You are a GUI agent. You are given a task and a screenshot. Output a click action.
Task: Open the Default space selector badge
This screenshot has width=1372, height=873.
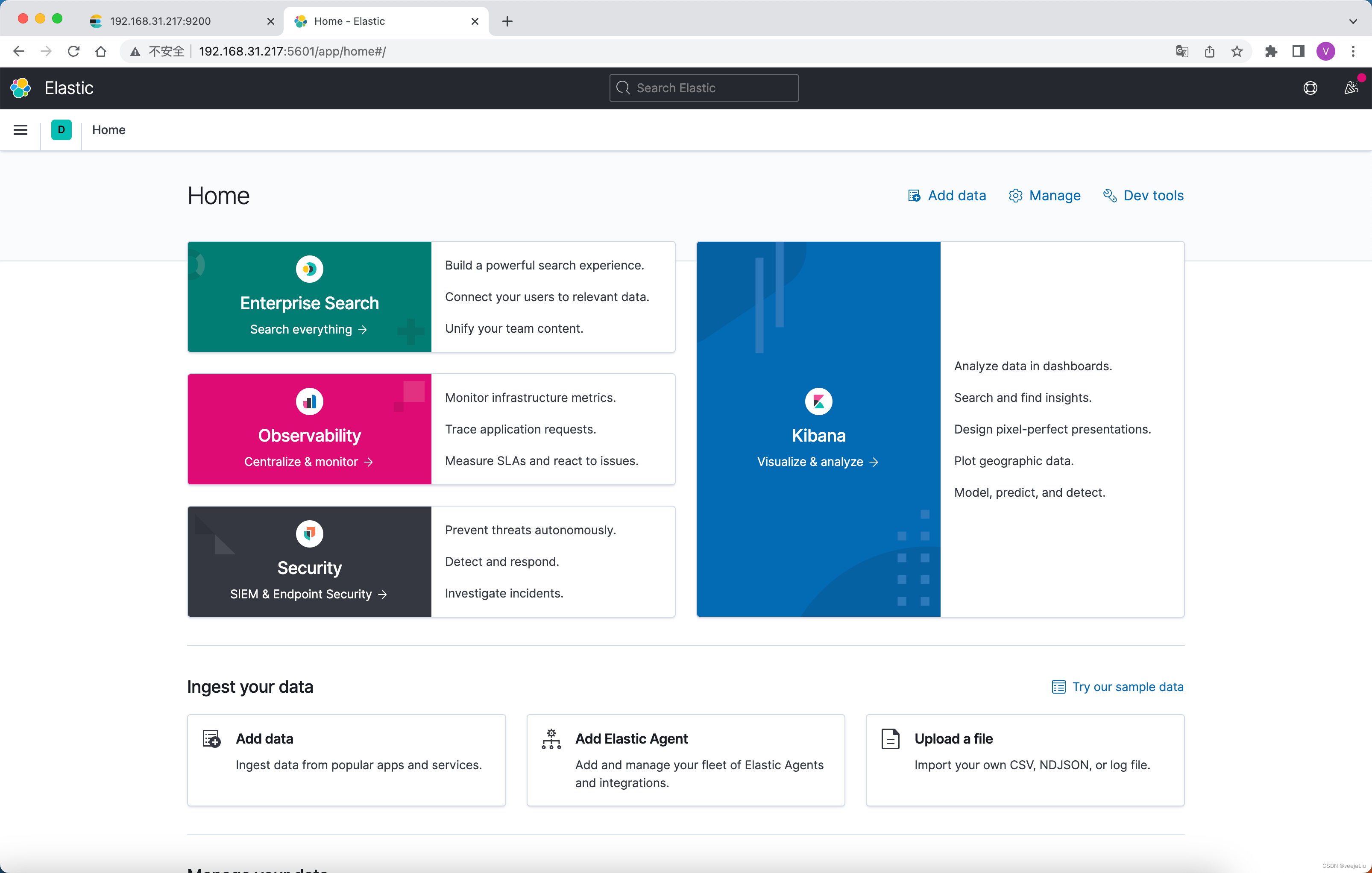pos(61,130)
